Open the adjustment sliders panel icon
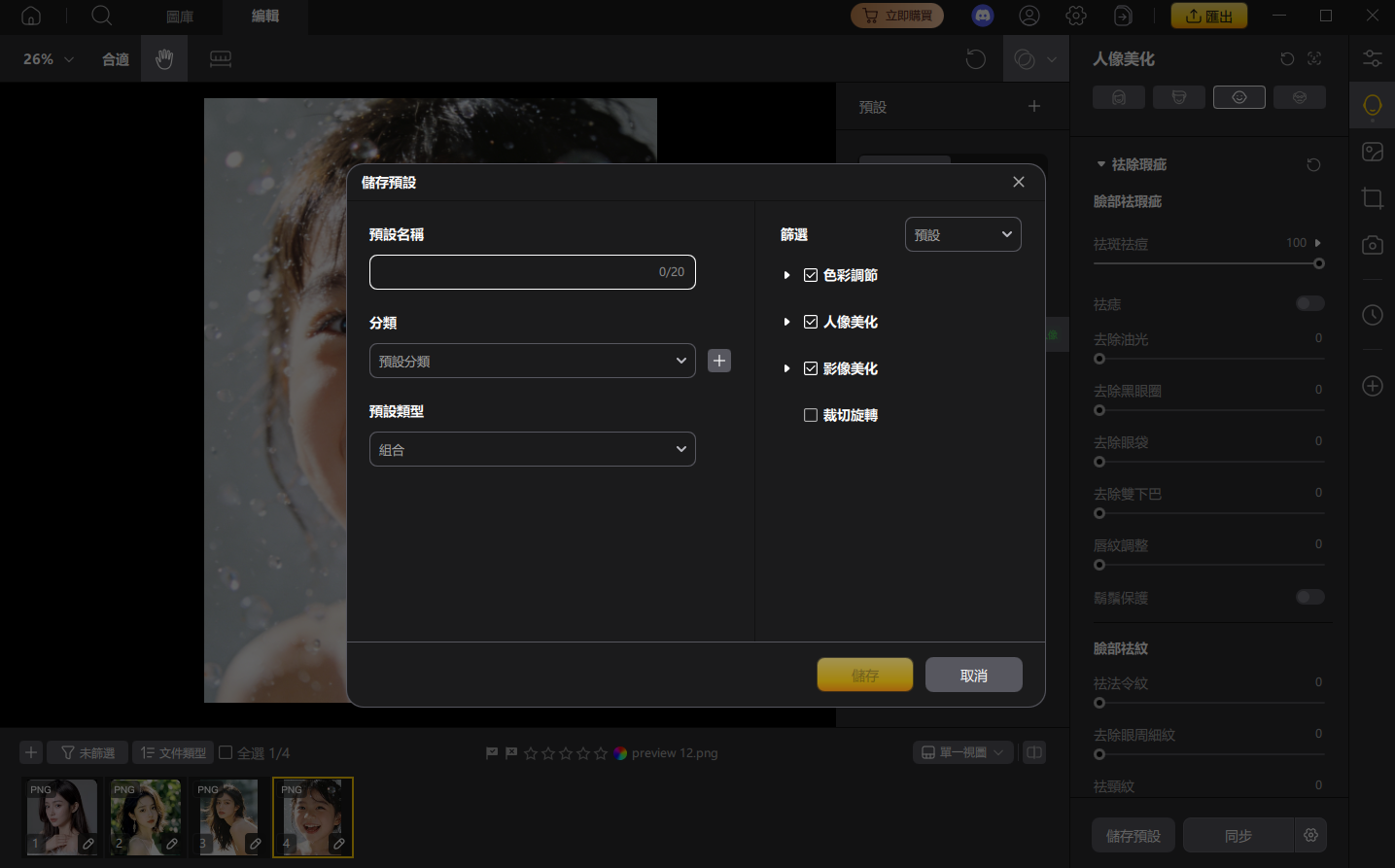 tap(1372, 58)
